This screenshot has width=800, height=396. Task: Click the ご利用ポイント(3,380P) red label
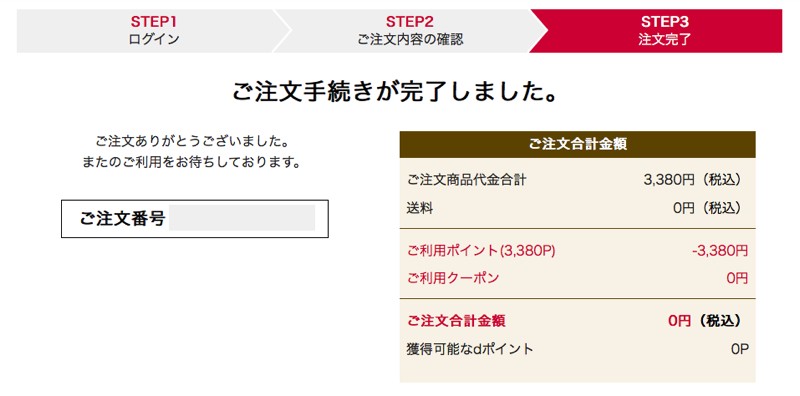481,250
